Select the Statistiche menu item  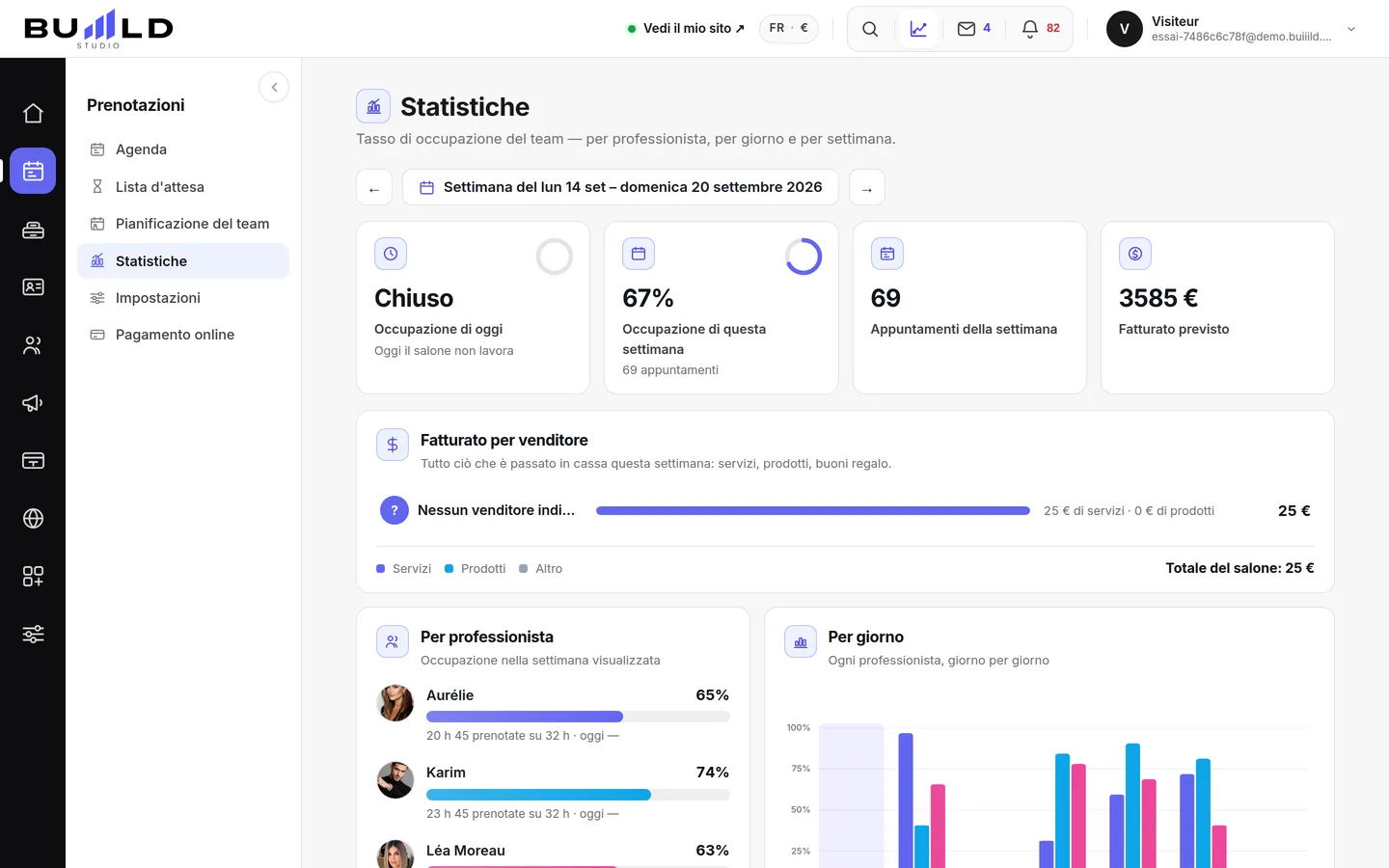[183, 261]
